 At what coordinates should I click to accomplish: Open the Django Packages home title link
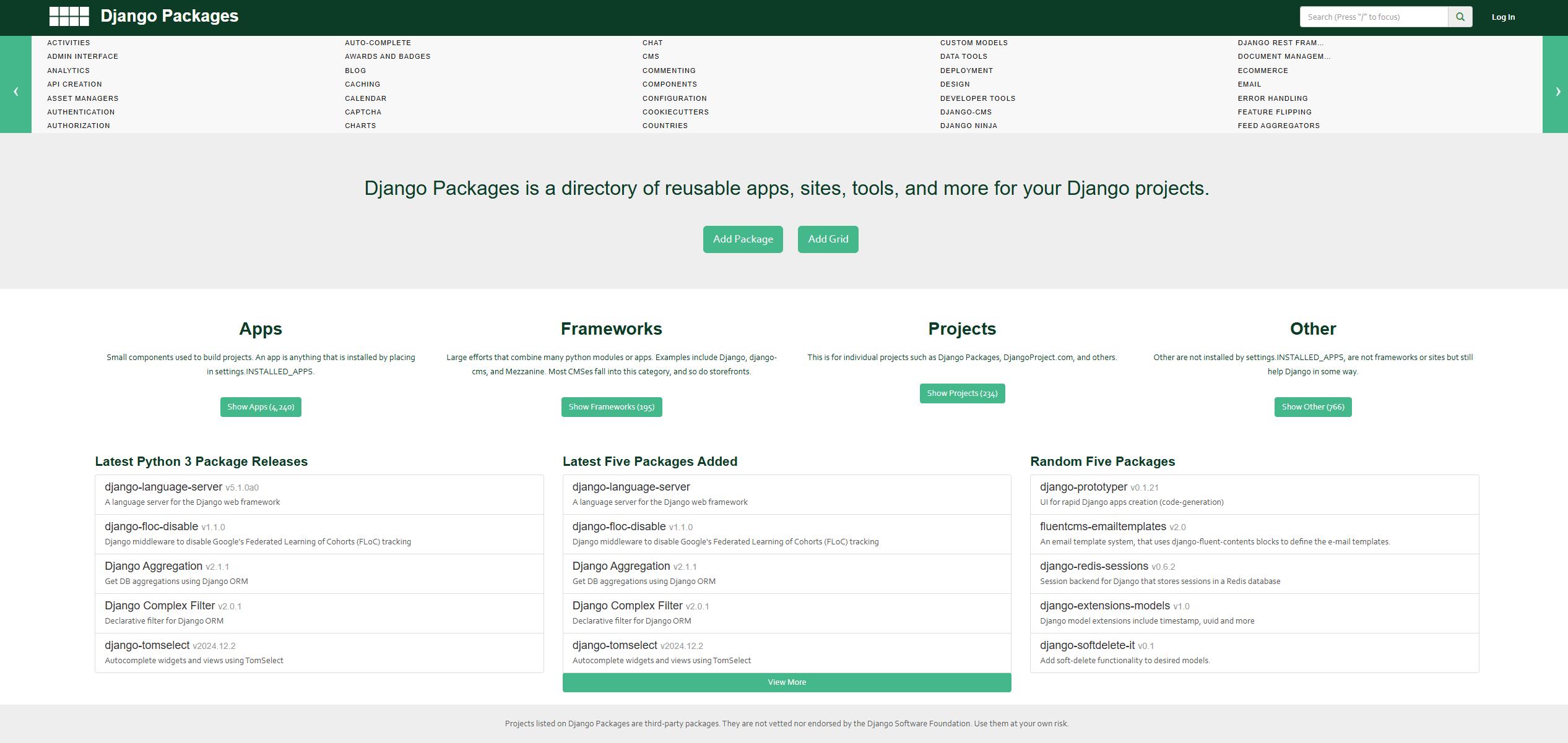point(169,16)
